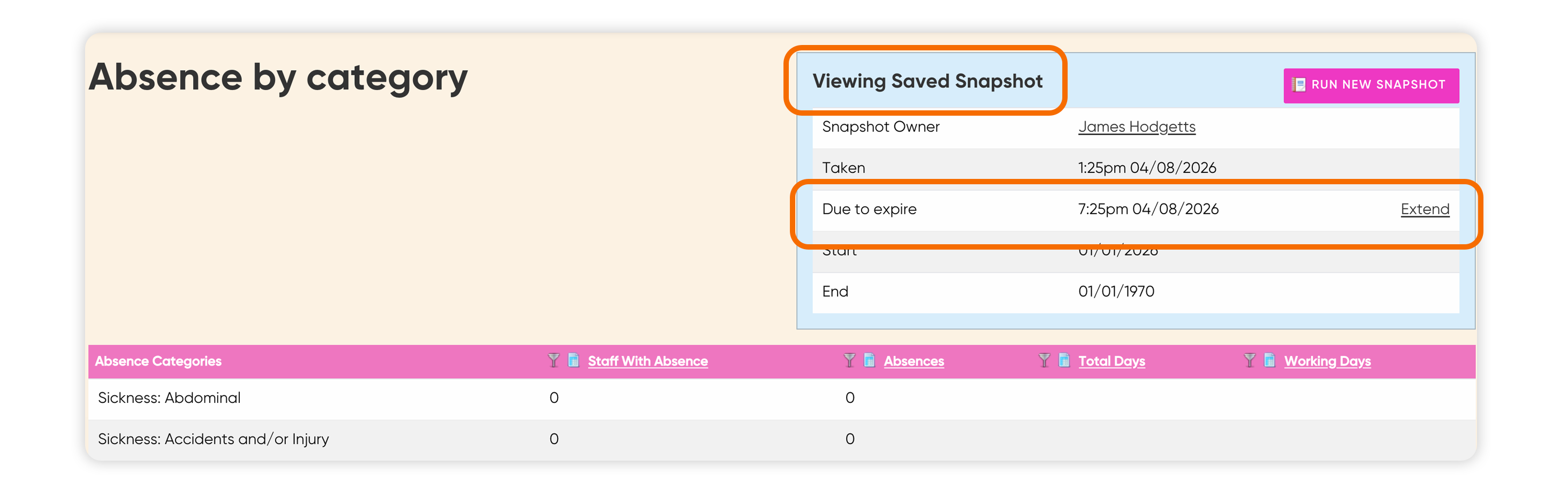Filter the Staff With Absence column

[x=553, y=360]
